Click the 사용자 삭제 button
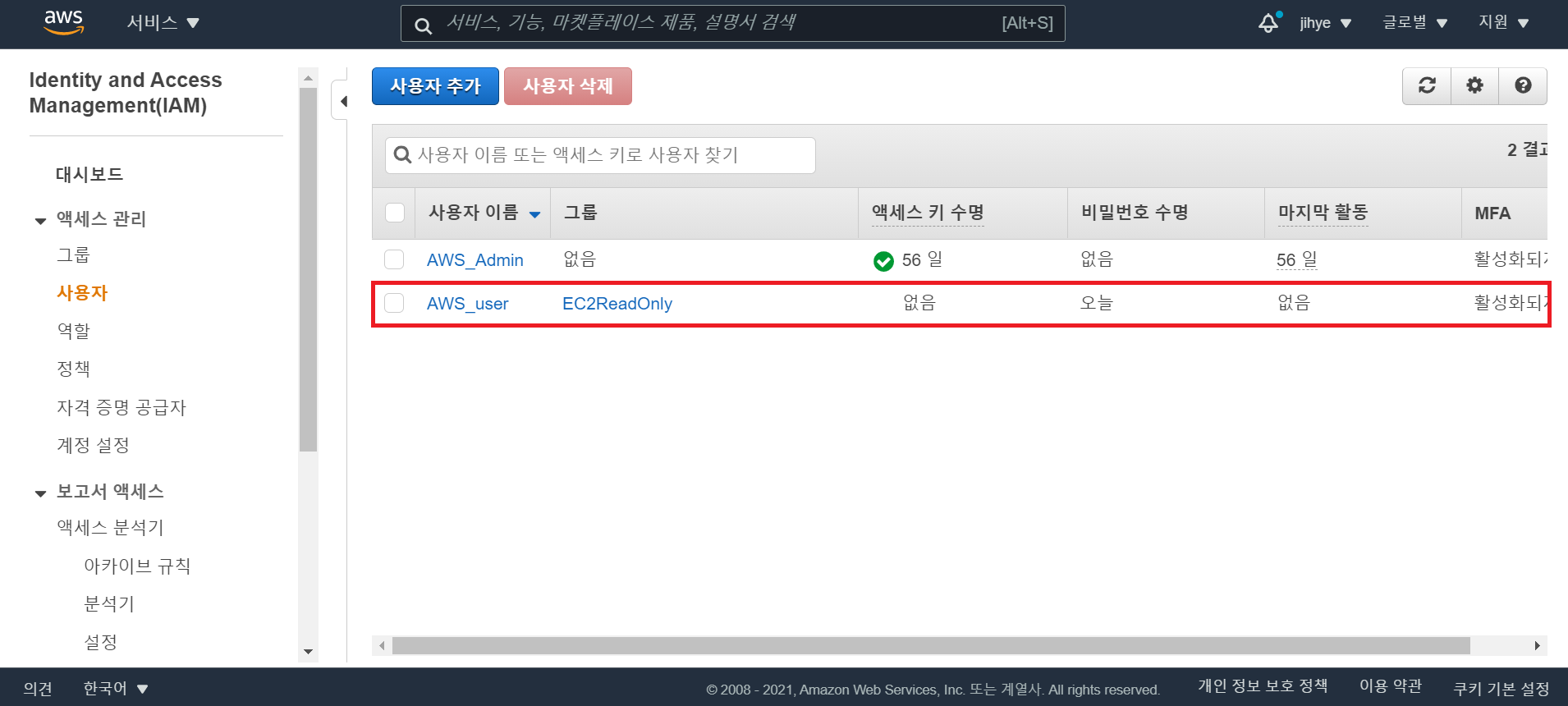1568x706 pixels. [568, 86]
